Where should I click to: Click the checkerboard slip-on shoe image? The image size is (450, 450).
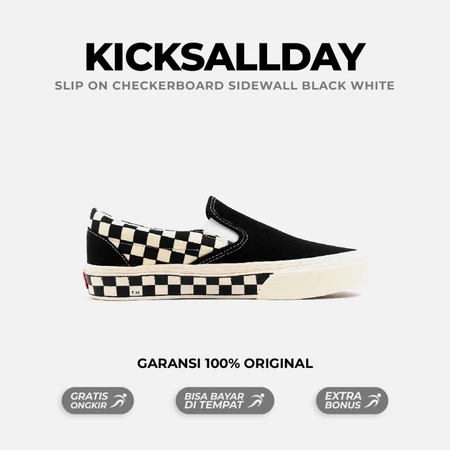pos(225,248)
